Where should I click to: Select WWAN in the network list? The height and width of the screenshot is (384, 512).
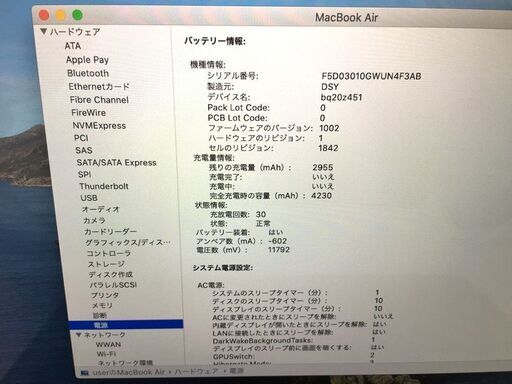click(x=108, y=344)
